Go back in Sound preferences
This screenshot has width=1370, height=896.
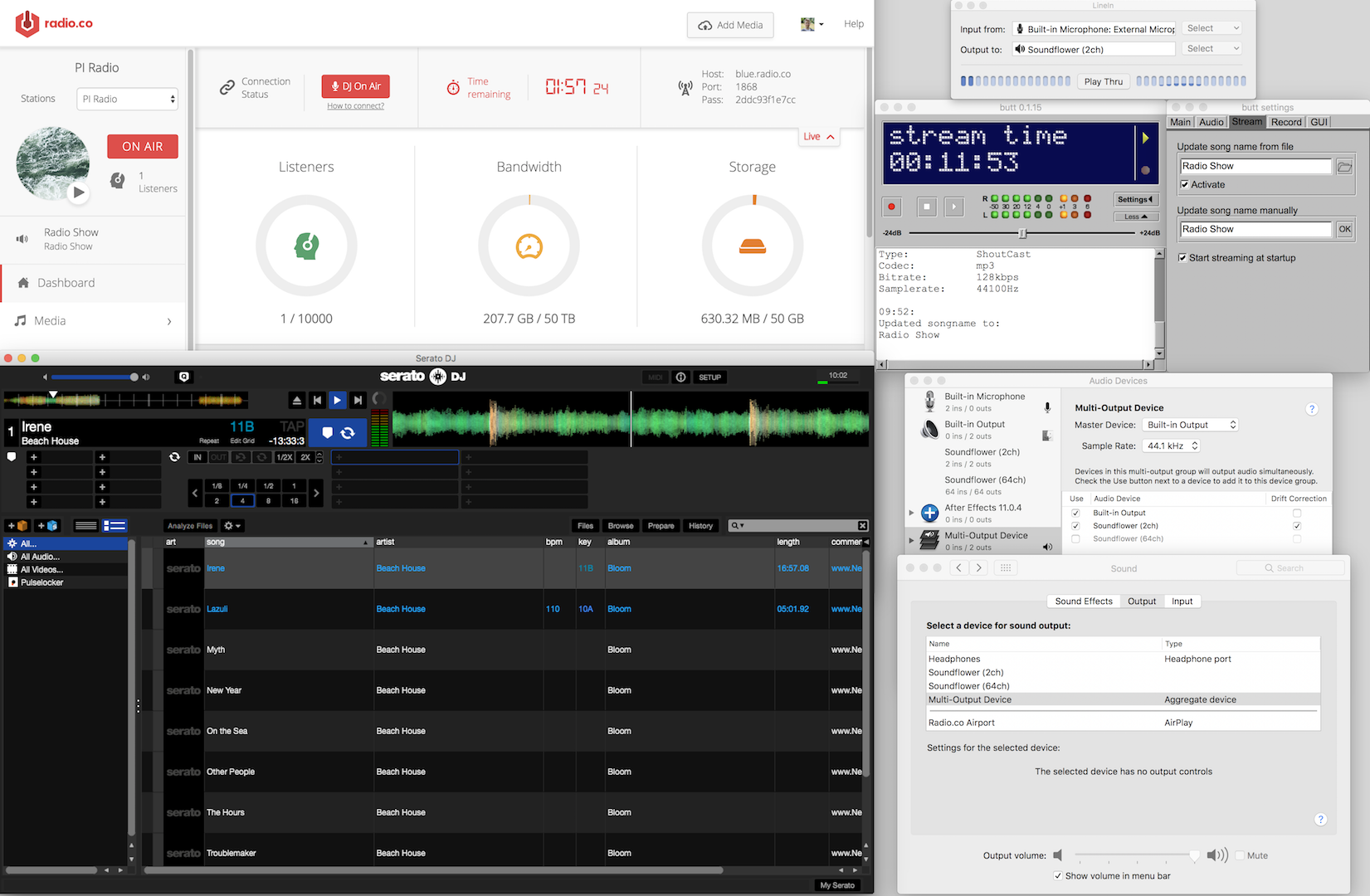coord(958,568)
